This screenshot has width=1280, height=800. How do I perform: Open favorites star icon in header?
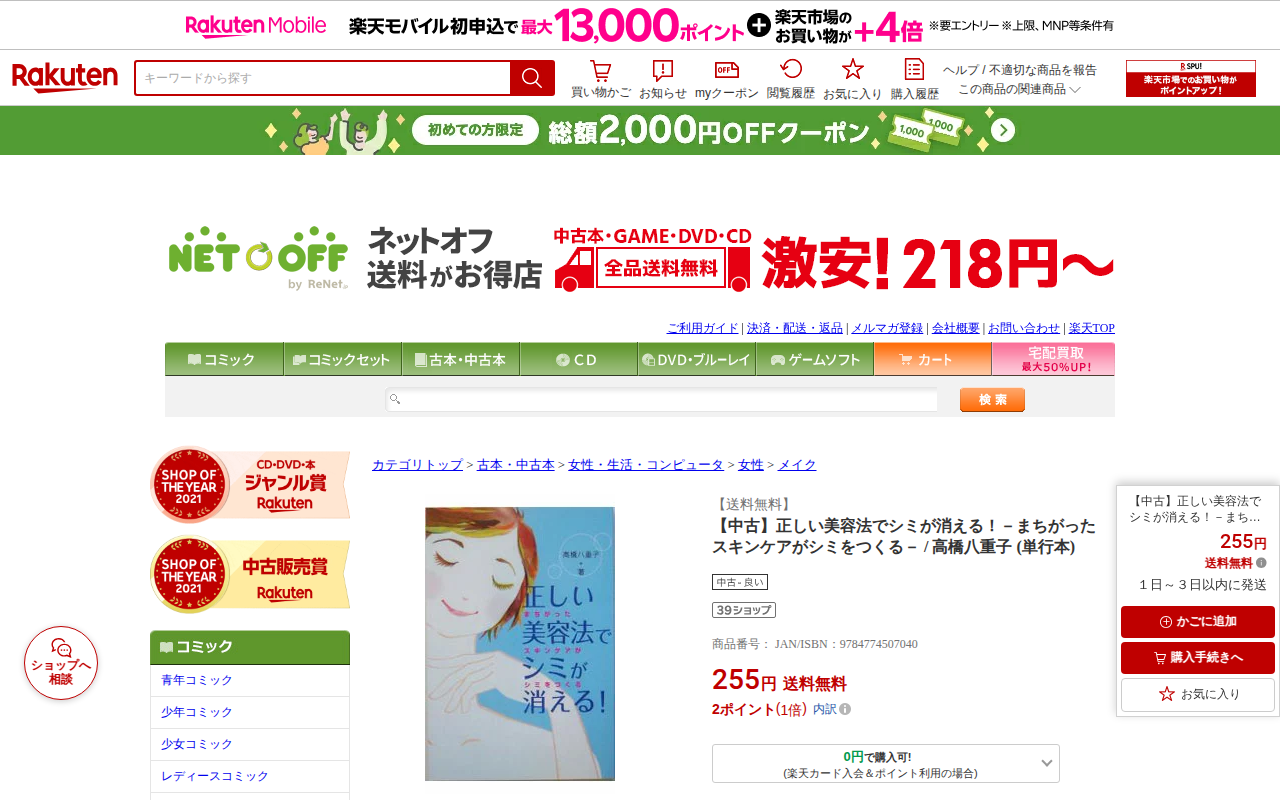tap(852, 70)
